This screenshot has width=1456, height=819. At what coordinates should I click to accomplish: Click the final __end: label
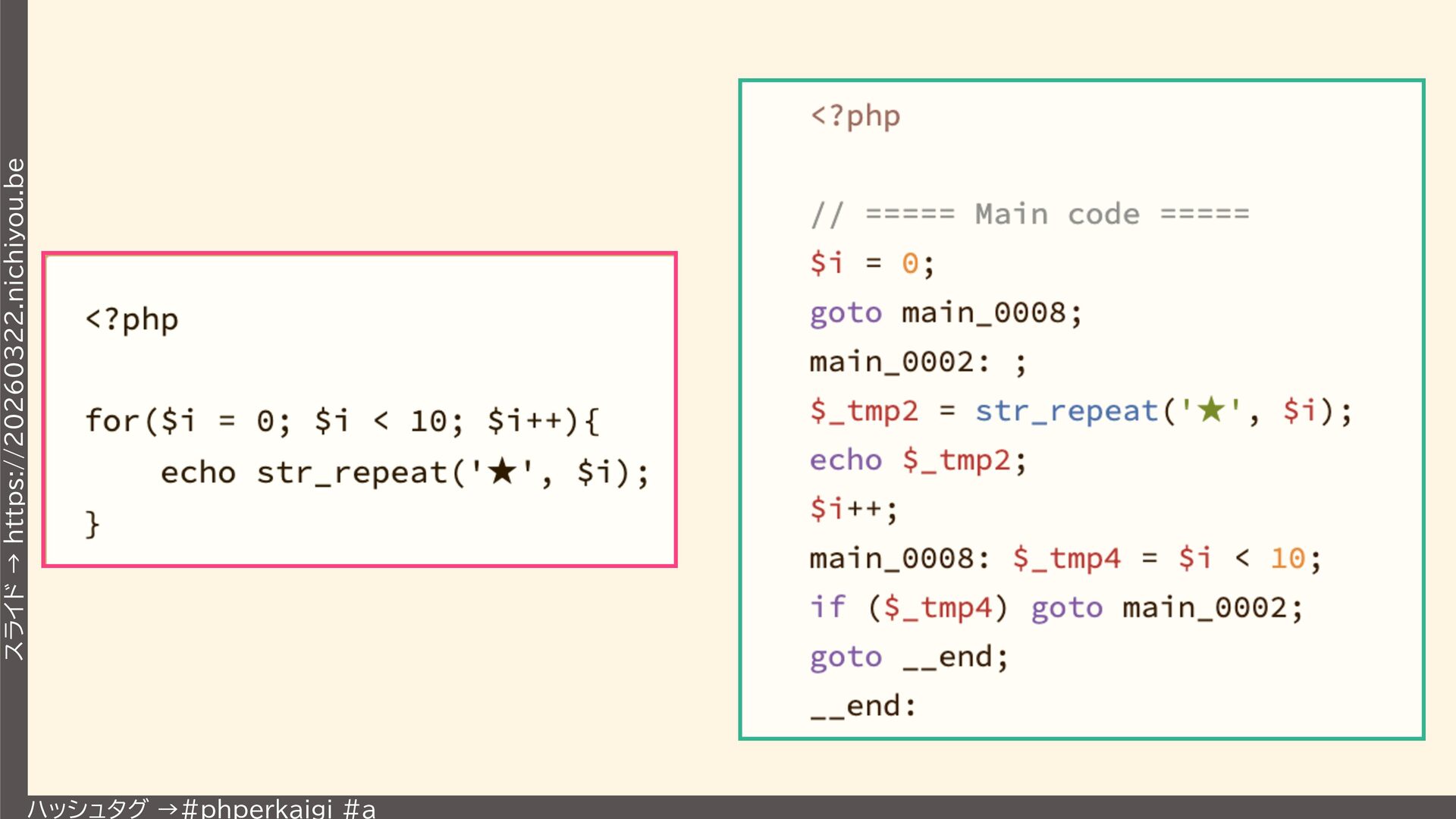click(x=863, y=706)
